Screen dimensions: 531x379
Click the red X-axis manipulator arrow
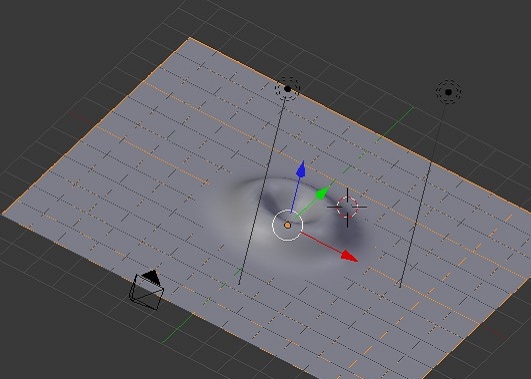349,256
